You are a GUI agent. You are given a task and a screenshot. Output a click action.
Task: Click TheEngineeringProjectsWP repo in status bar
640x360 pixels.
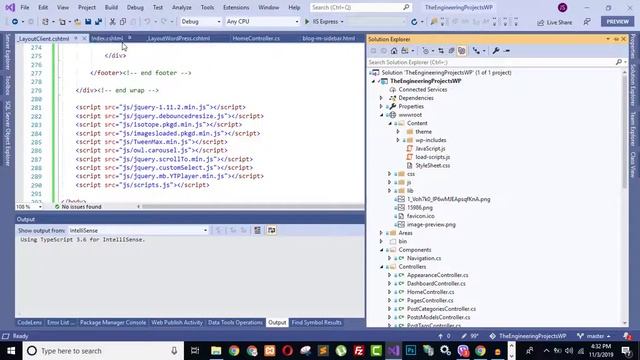[x=528, y=336]
